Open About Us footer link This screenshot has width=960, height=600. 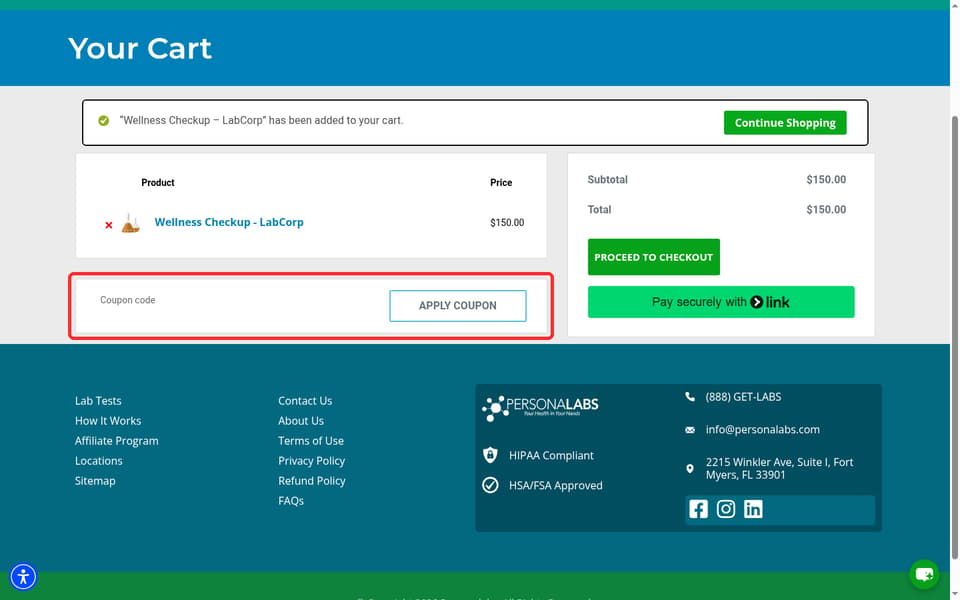[301, 421]
